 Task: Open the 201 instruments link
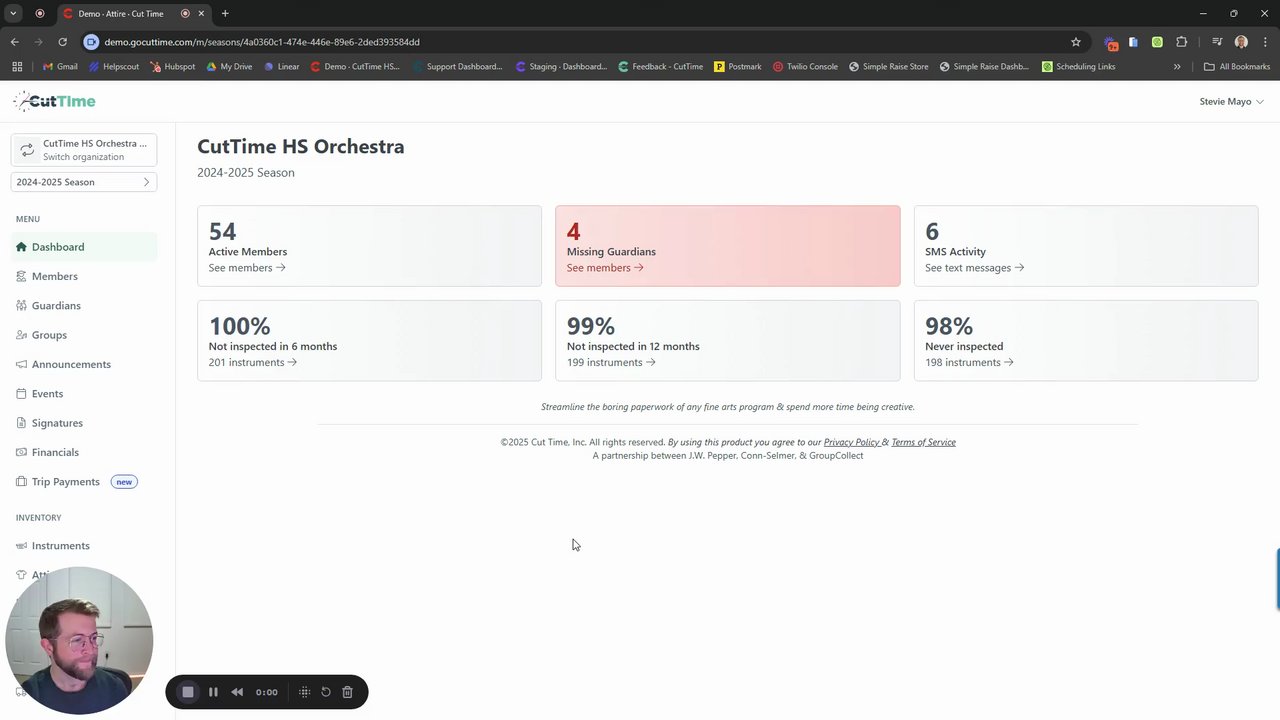point(252,362)
